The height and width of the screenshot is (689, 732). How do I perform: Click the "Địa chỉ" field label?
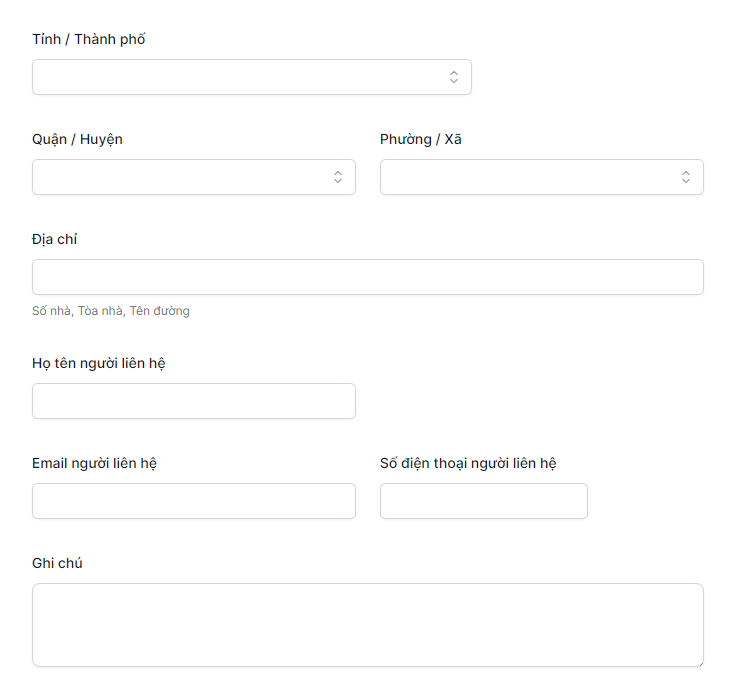(x=55, y=239)
